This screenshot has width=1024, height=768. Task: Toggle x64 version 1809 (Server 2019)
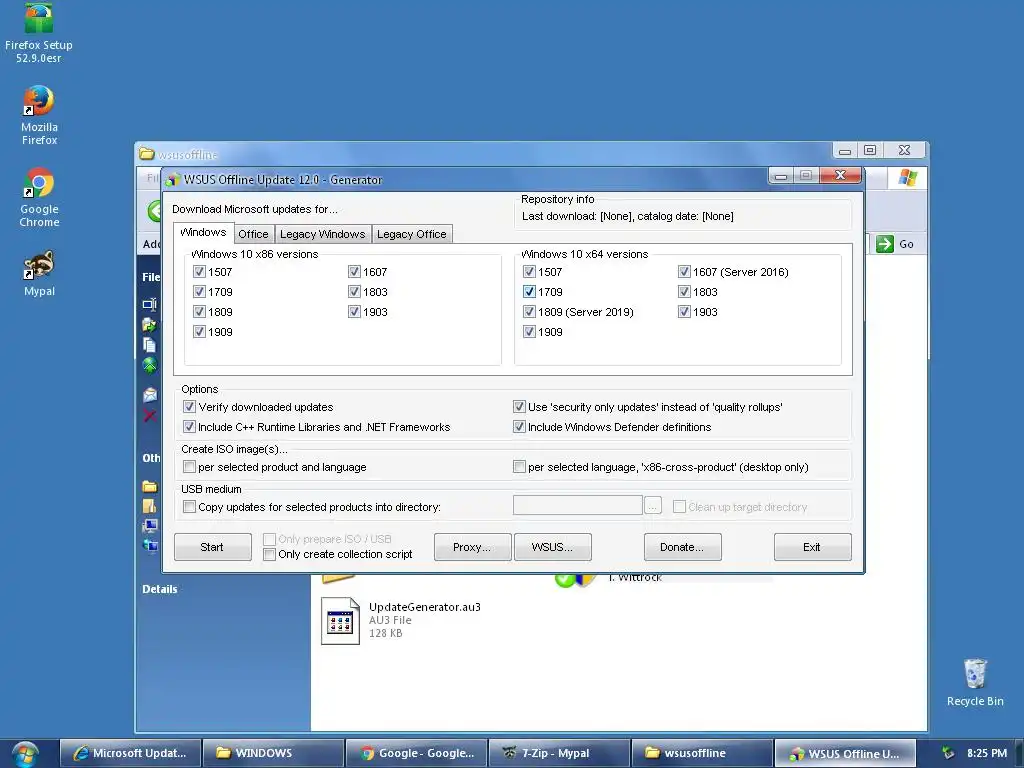click(529, 312)
